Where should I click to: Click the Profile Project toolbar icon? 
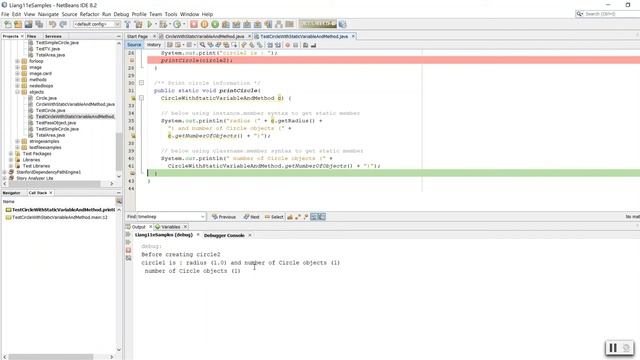[x=177, y=24]
